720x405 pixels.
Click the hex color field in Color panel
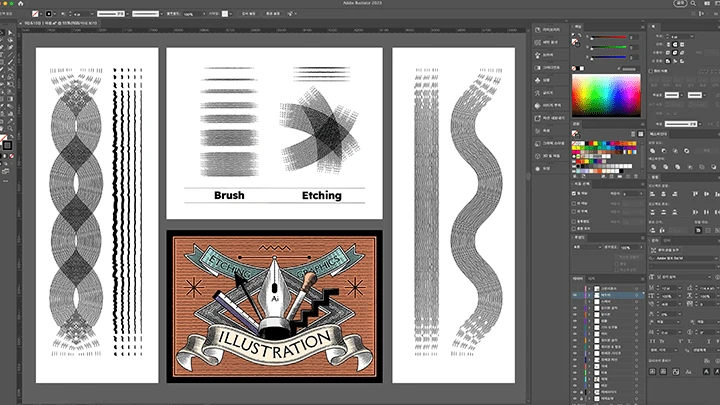[x=628, y=68]
